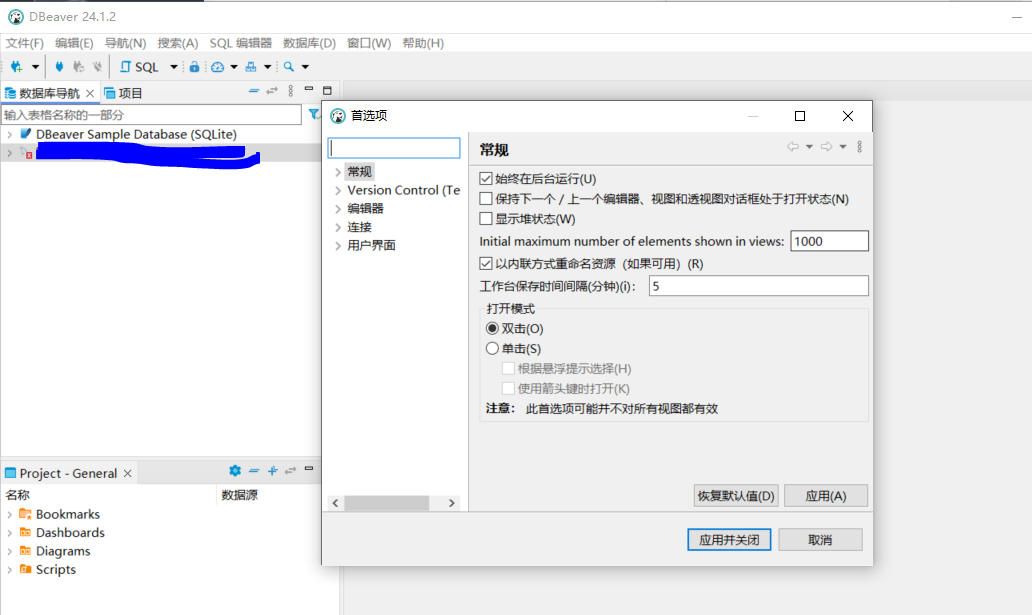Expand Bookmarks folder in Project panel

9,514
